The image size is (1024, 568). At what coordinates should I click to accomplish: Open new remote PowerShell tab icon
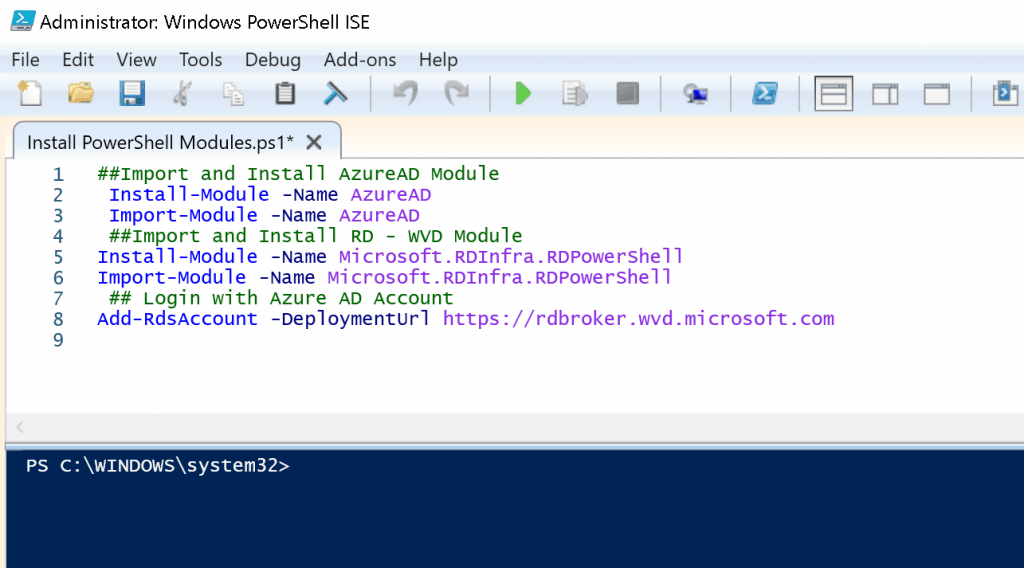pos(696,94)
